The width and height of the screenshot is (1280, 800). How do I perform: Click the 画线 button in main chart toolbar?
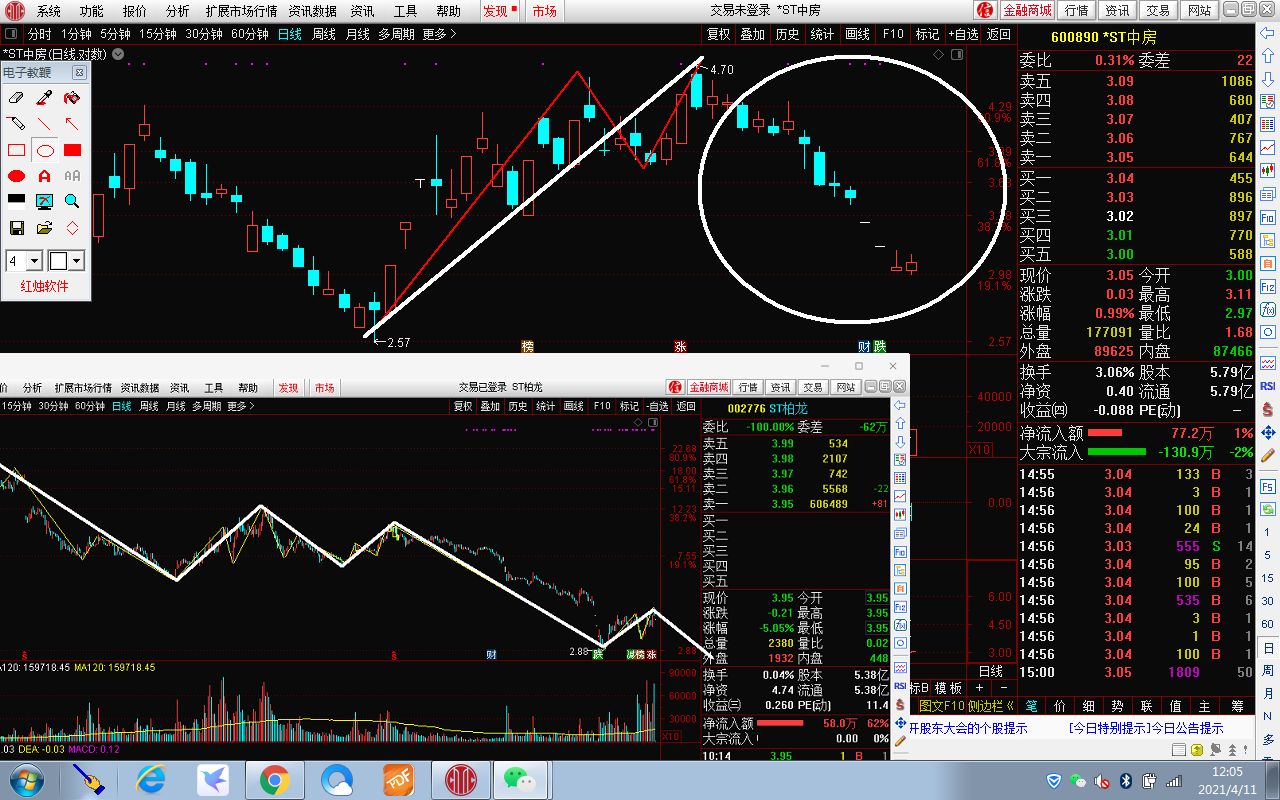858,34
